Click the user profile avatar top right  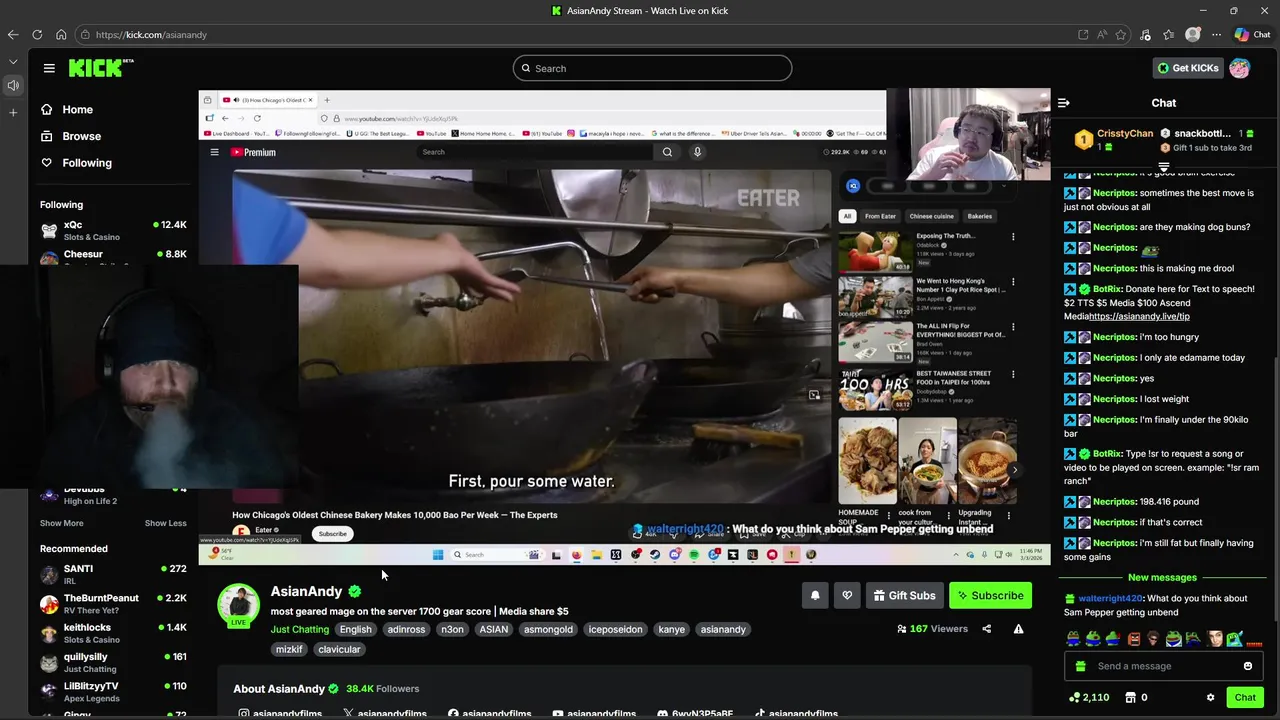click(1240, 68)
